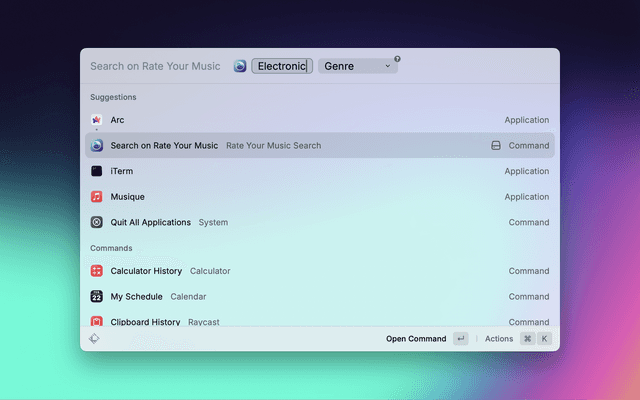Click the Arc browser app icon
The width and height of the screenshot is (640, 400).
pos(96,120)
